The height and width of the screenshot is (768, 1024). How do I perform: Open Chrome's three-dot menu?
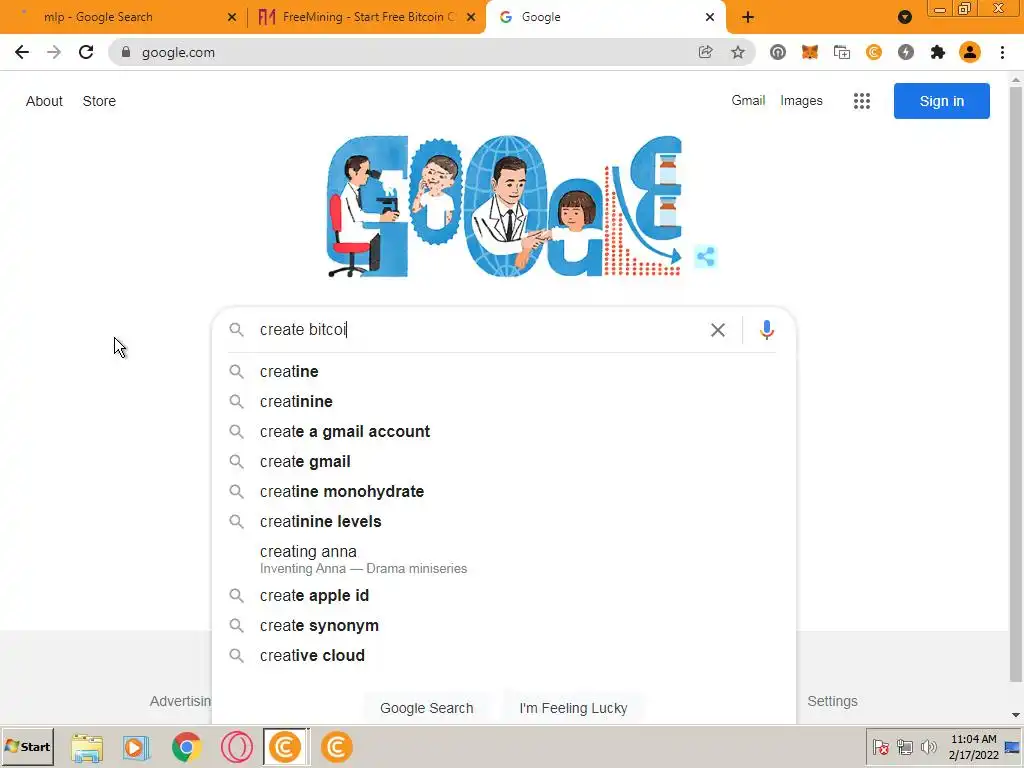tap(1002, 52)
